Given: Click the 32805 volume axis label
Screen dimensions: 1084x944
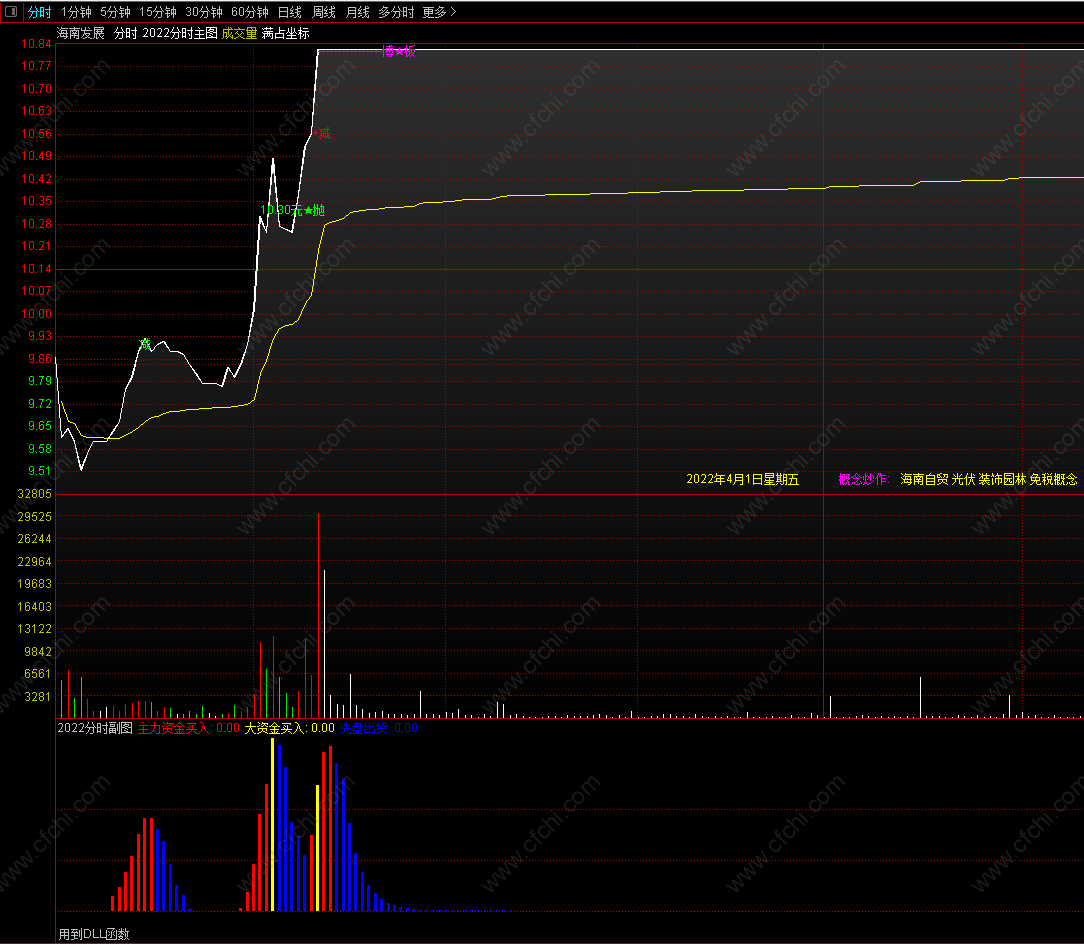Looking at the screenshot, I should click(34, 494).
